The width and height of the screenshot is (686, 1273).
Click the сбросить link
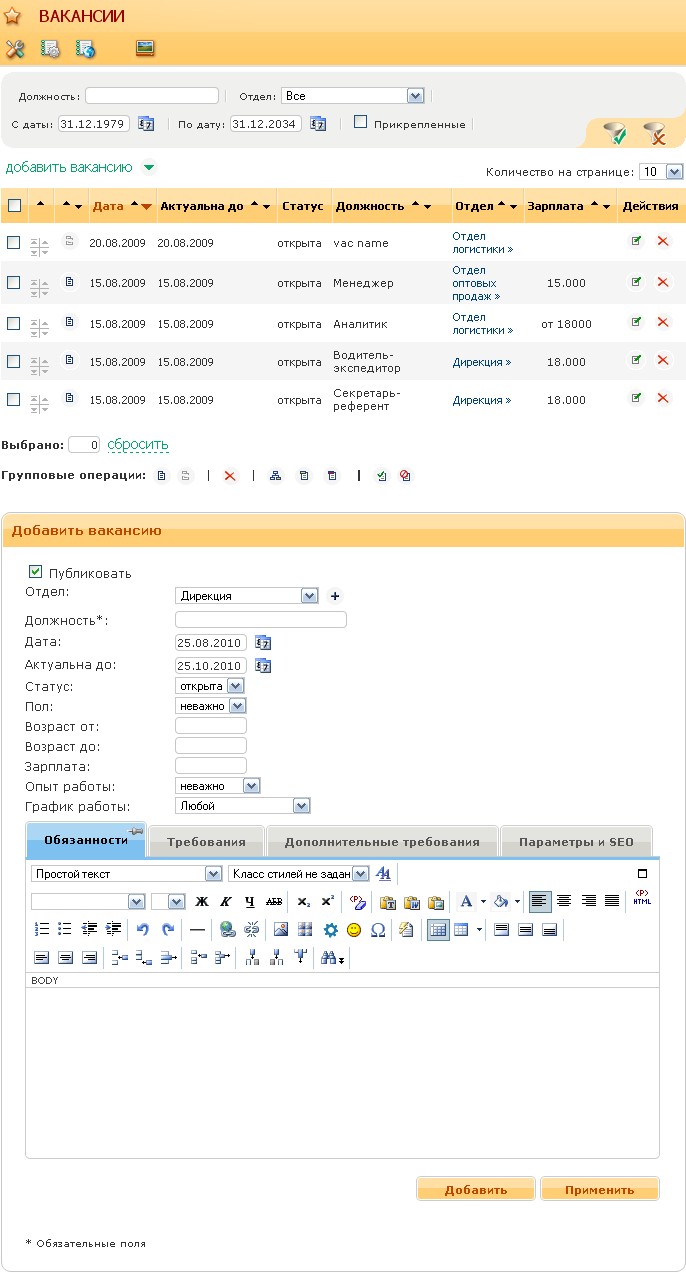(138, 444)
